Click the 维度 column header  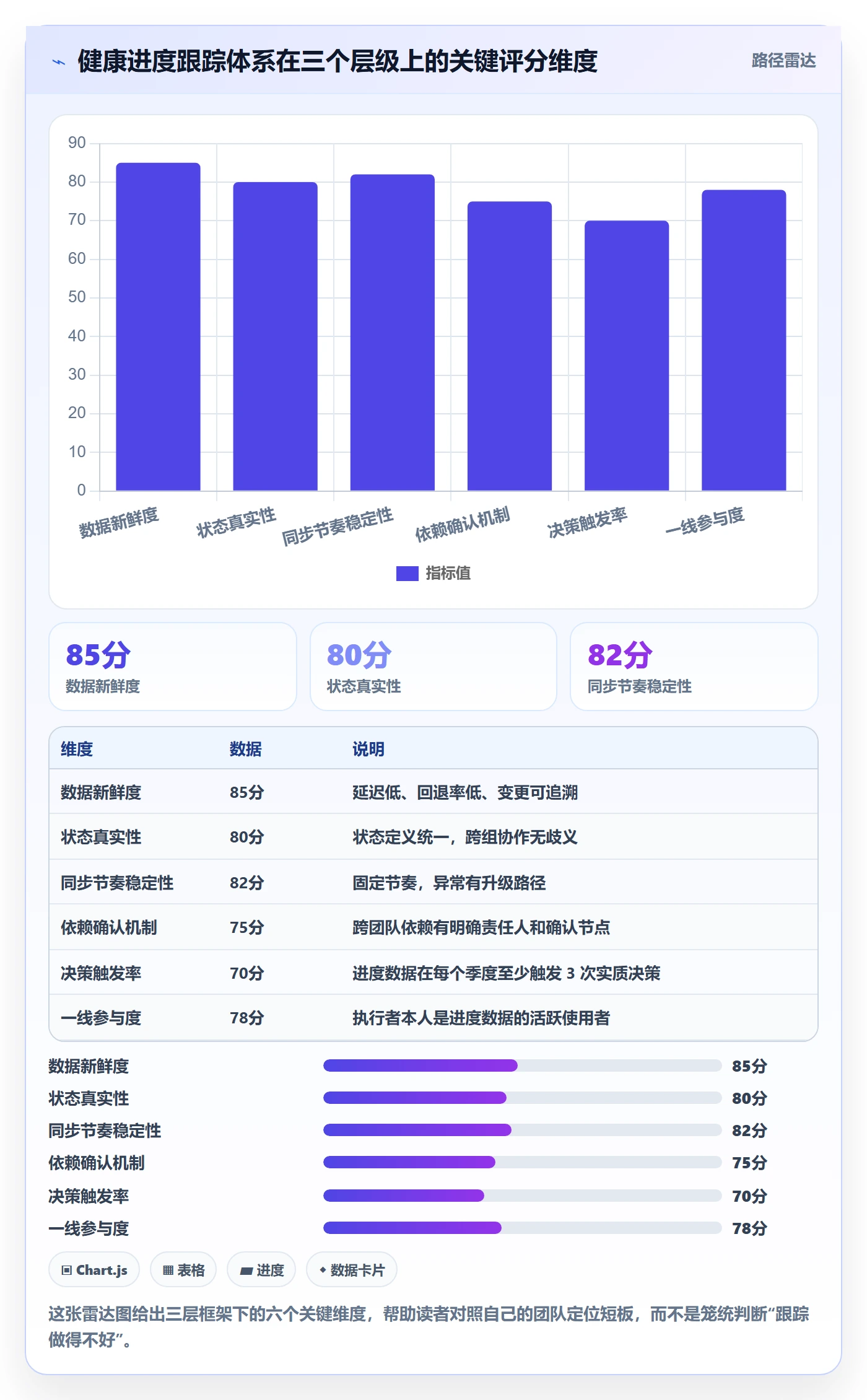pos(77,749)
